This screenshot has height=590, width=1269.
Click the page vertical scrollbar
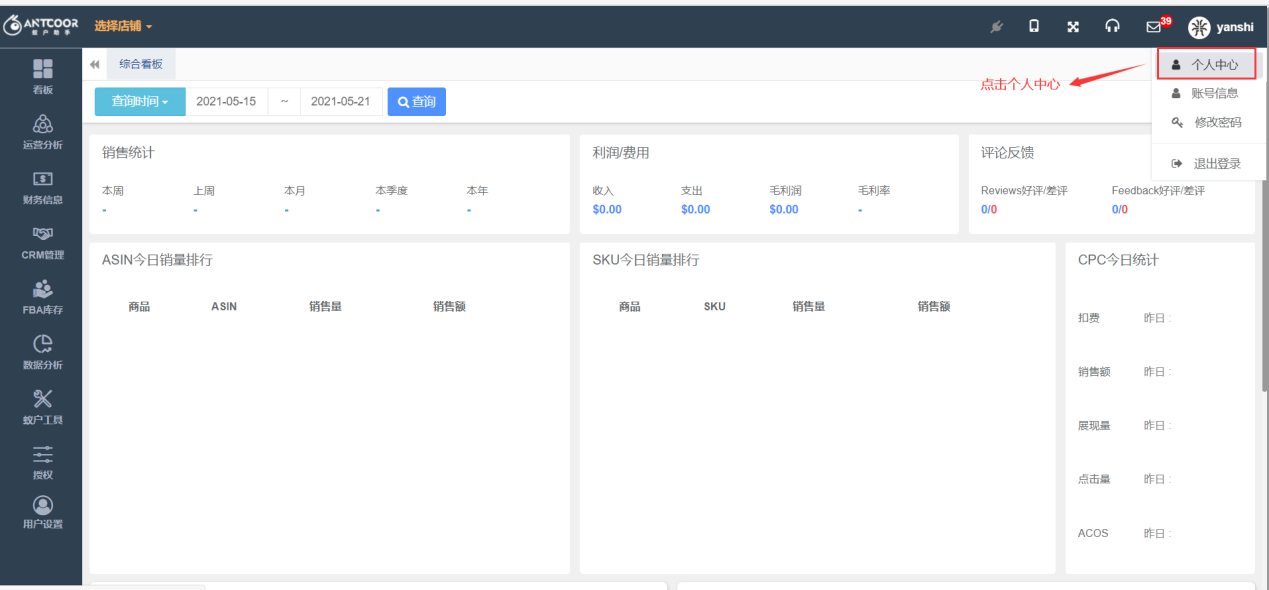click(x=1265, y=220)
